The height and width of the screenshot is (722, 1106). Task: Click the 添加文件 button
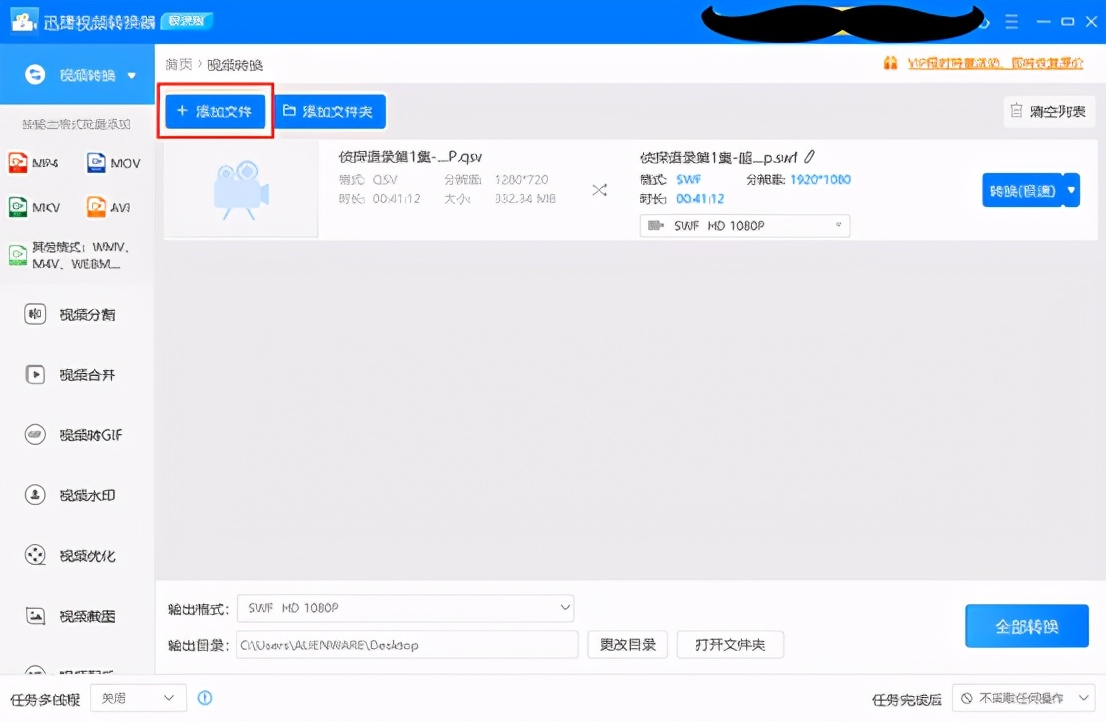pos(215,111)
